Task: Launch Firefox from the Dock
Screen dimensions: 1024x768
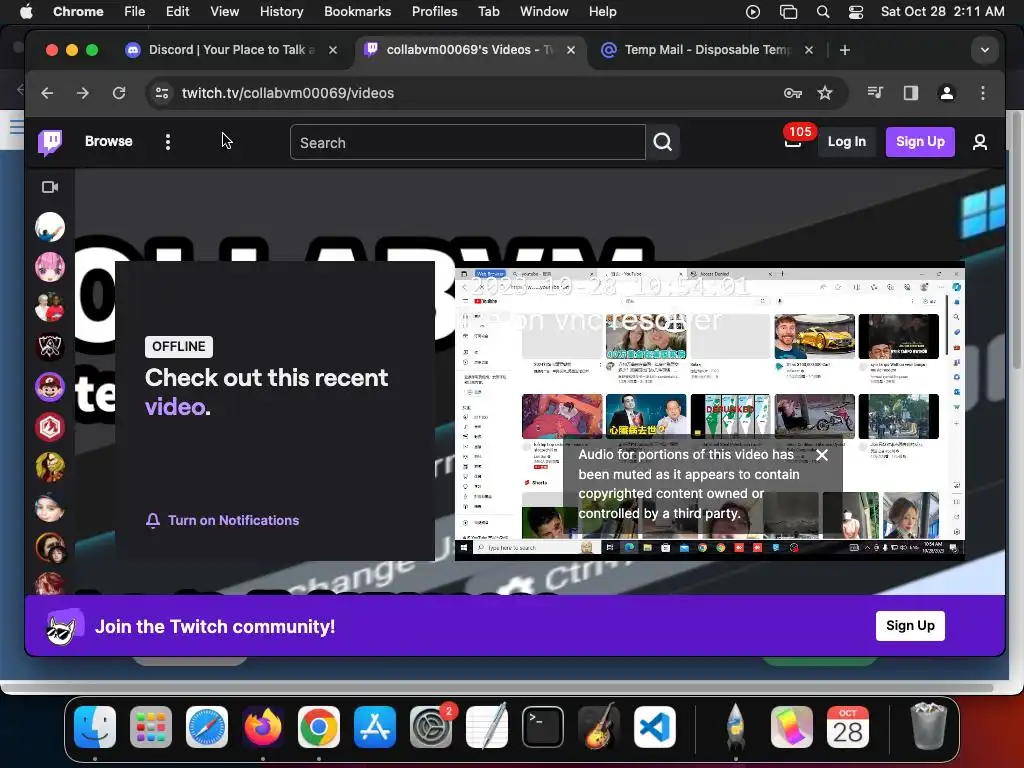Action: [x=263, y=727]
